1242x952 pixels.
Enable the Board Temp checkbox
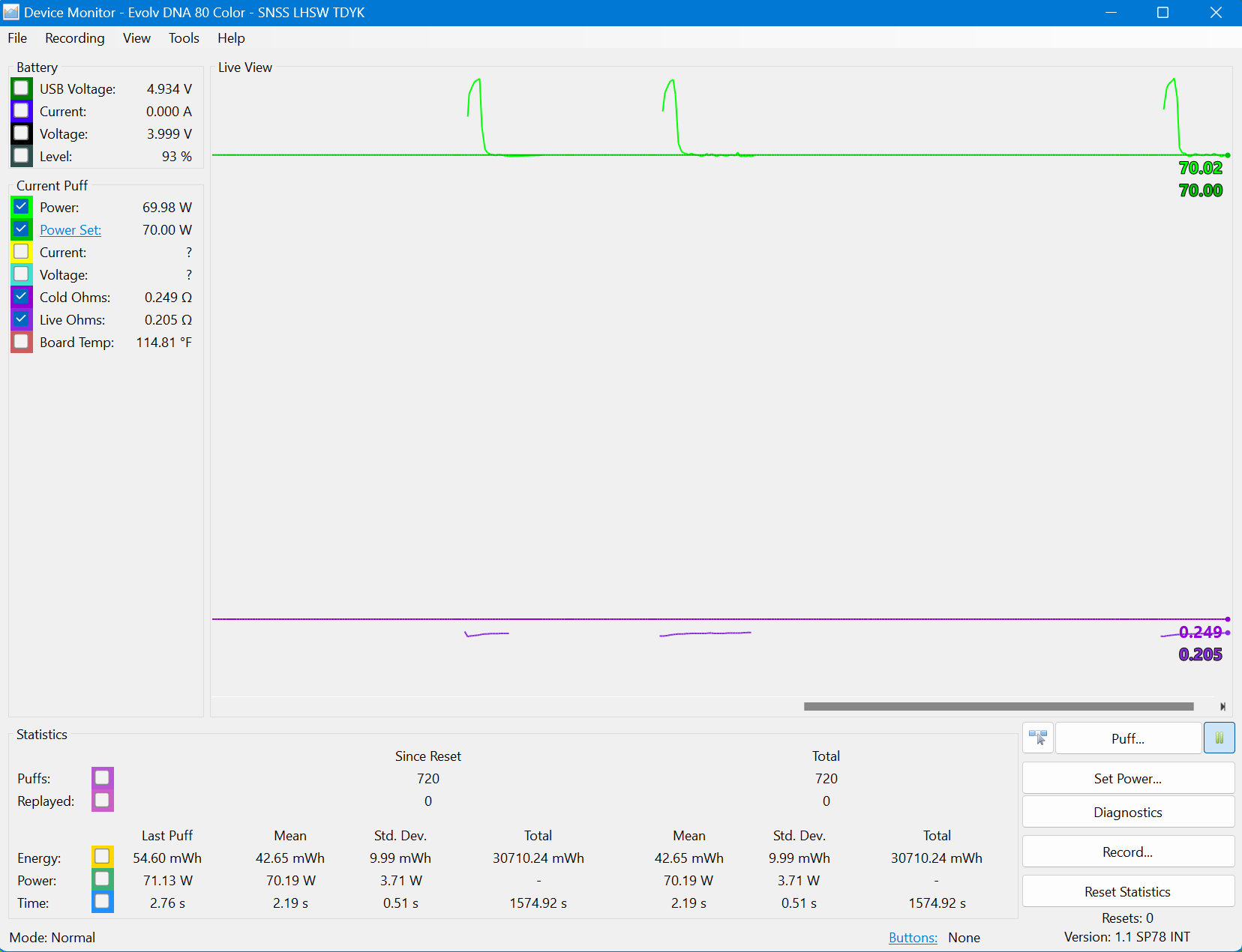pos(22,342)
